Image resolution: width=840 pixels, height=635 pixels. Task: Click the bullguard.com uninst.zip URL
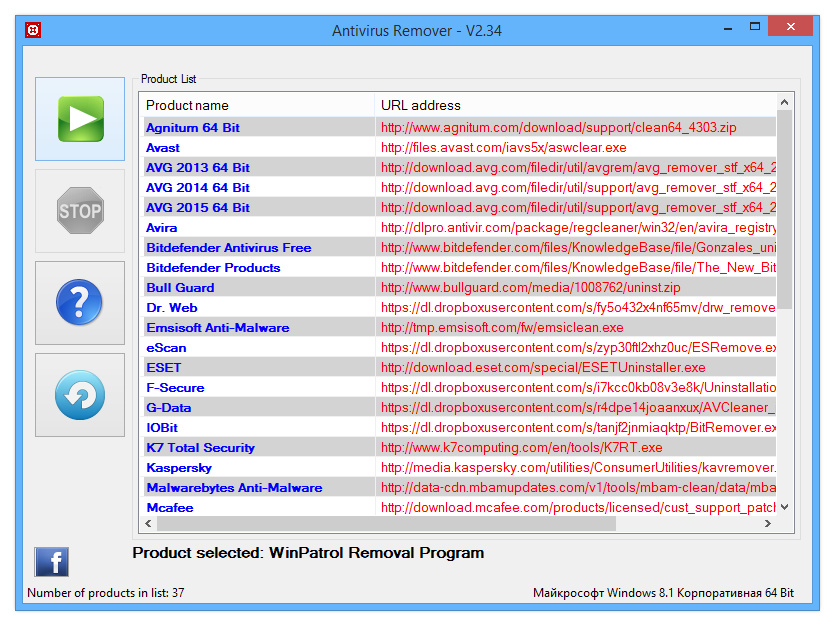tap(530, 288)
